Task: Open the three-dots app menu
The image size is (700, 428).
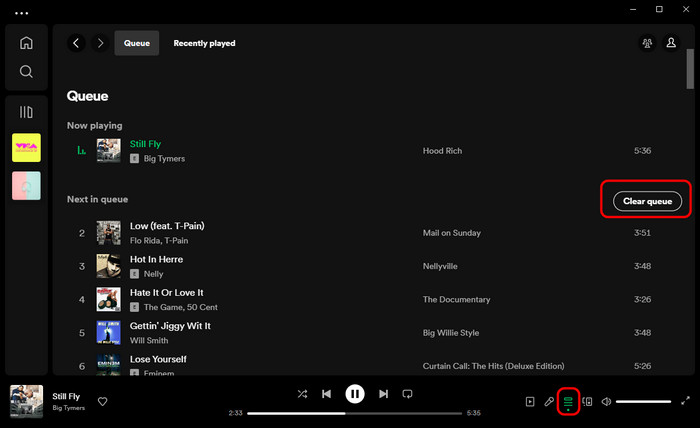Action: [x=21, y=13]
